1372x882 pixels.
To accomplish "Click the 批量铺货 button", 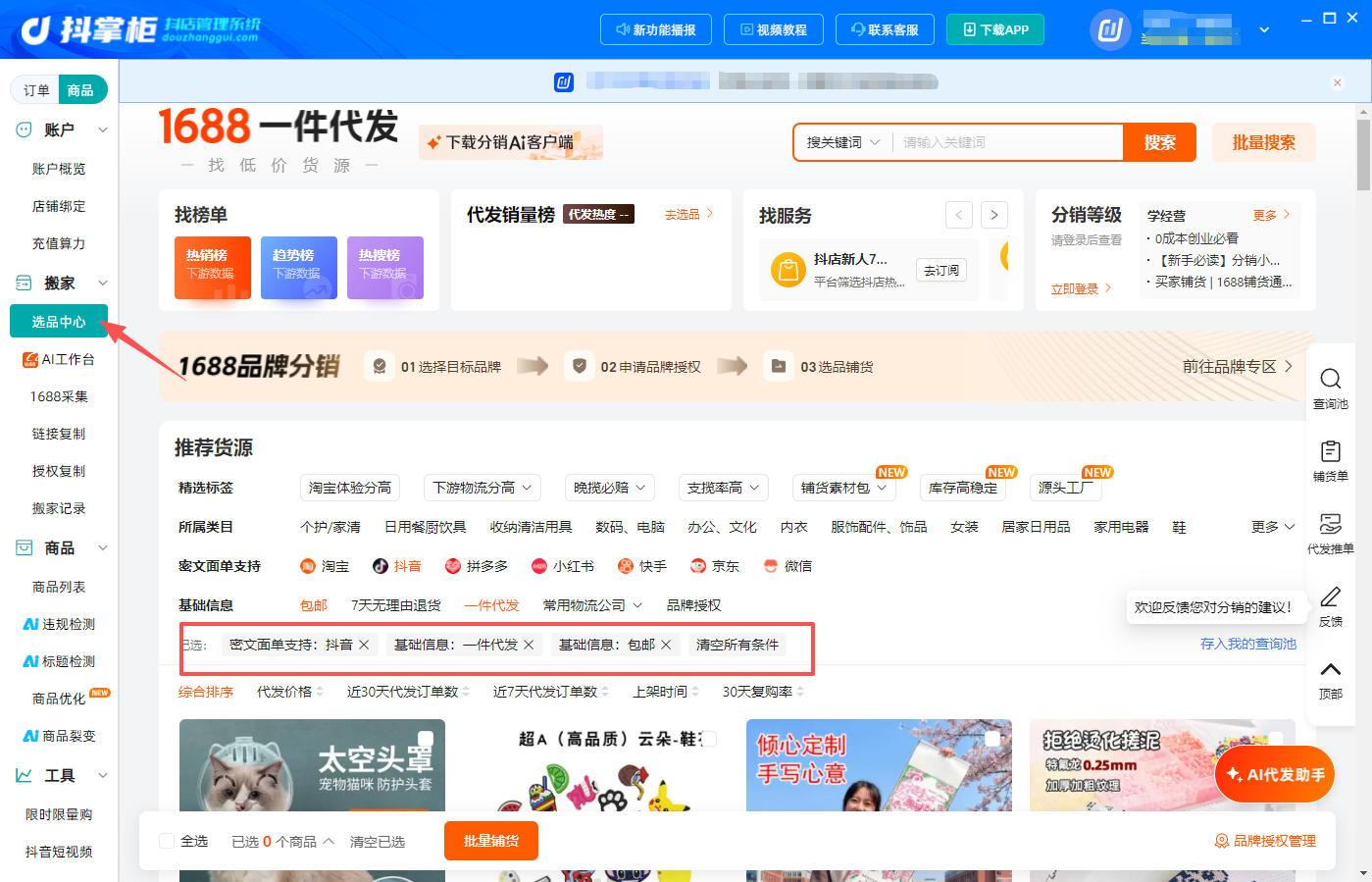I will 491,841.
